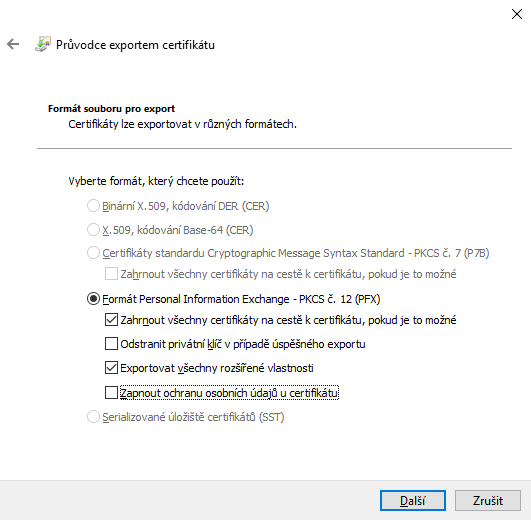Click the Certifikáty lze exportovat description text
The height and width of the screenshot is (520, 531).
point(183,124)
